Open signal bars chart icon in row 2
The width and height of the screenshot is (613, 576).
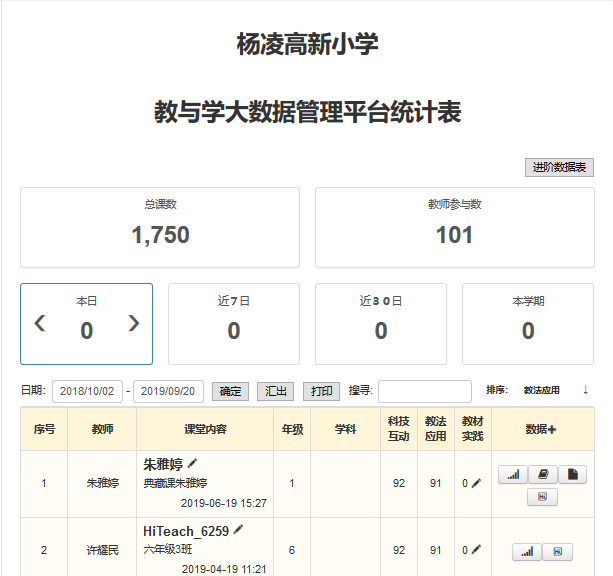527,551
